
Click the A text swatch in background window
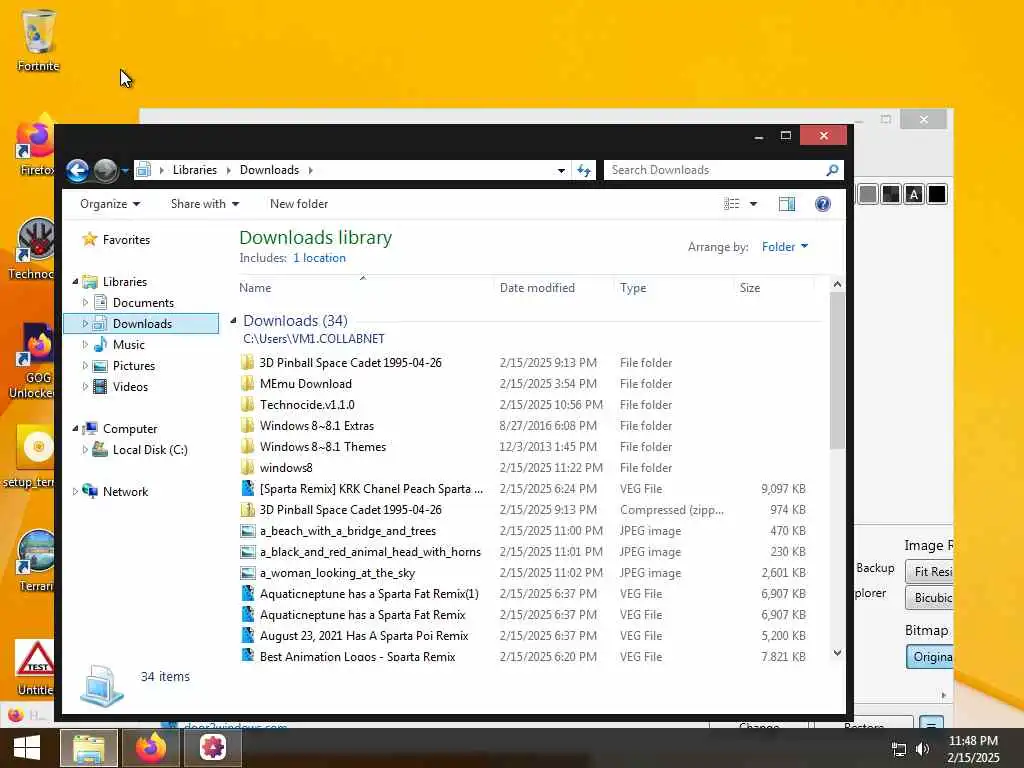[914, 194]
